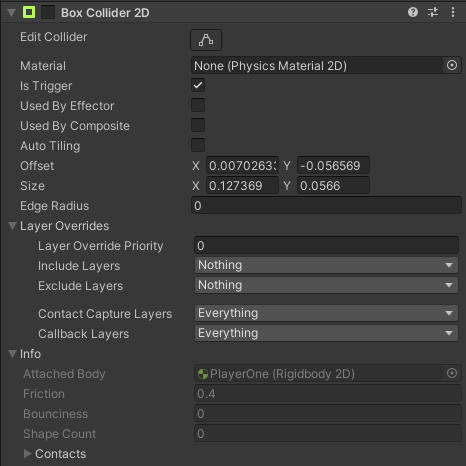Open the Include Layers dropdown
This screenshot has height=466, width=466.
326,265
